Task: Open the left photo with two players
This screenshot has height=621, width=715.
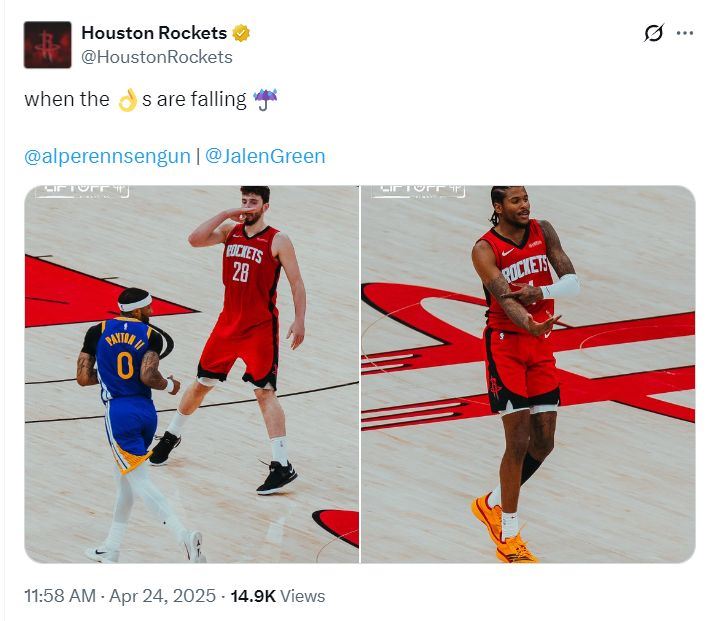Action: (x=192, y=374)
